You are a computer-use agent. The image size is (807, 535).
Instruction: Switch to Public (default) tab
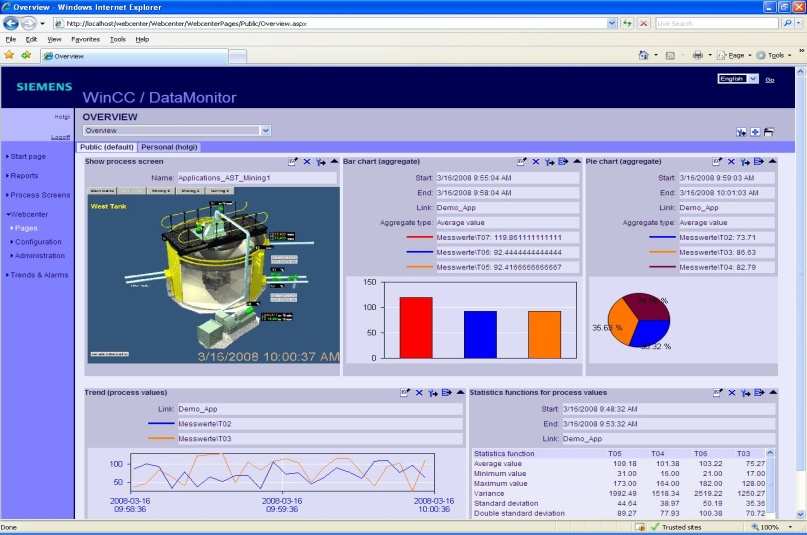(107, 147)
